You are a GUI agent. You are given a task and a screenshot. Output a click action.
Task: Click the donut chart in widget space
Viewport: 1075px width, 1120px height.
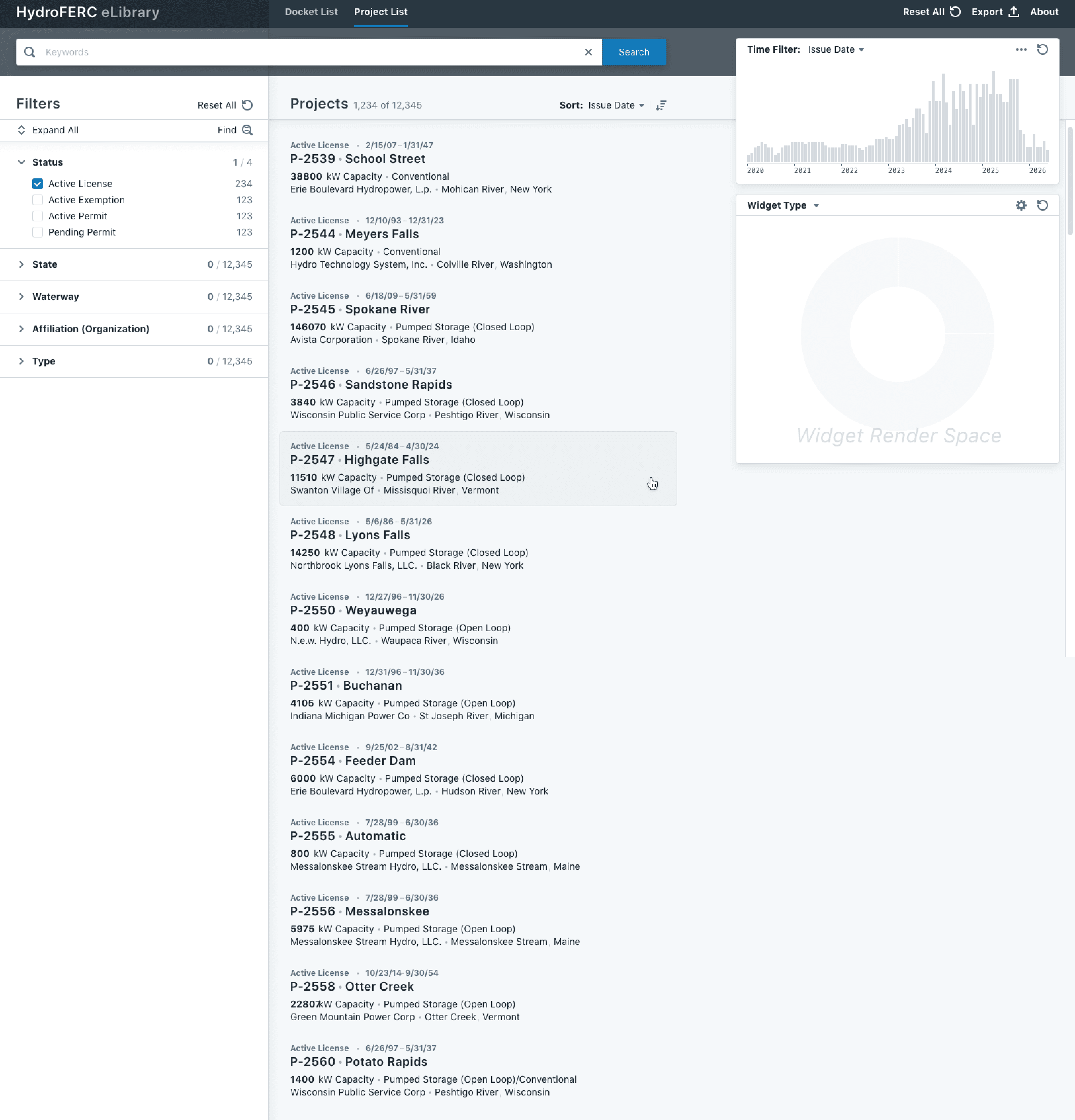pos(897,334)
